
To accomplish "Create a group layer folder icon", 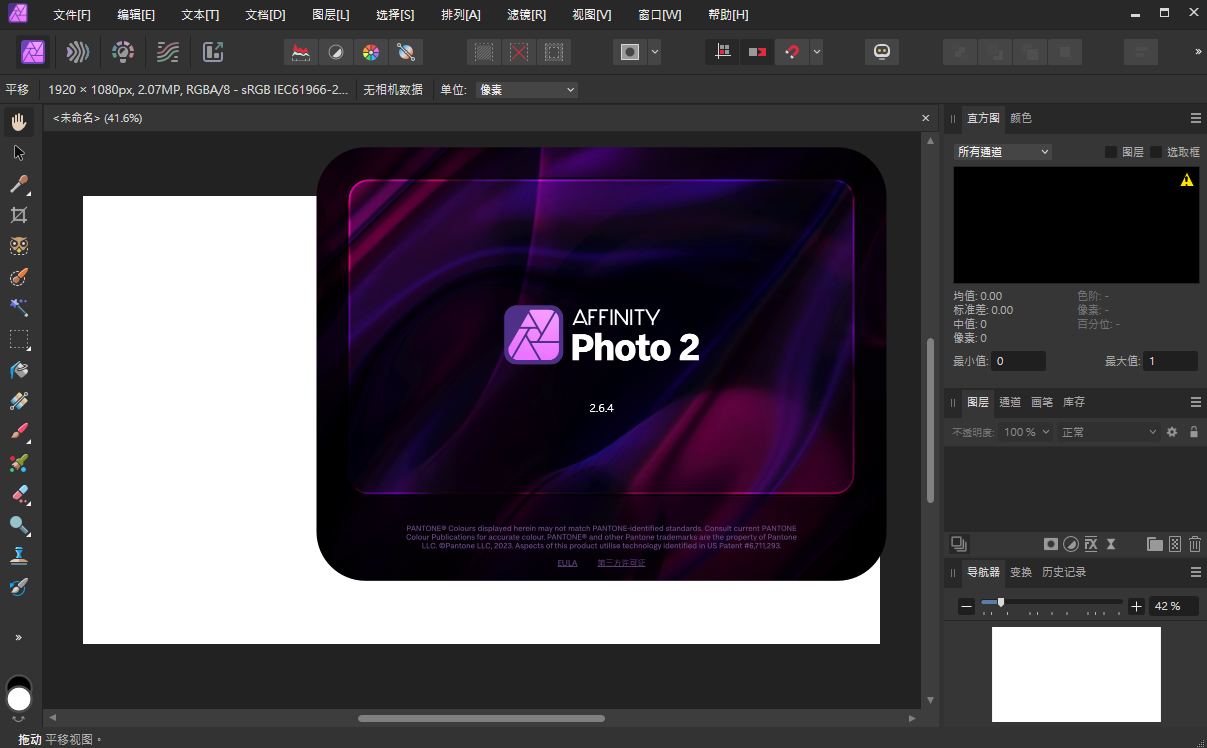I will (1155, 544).
